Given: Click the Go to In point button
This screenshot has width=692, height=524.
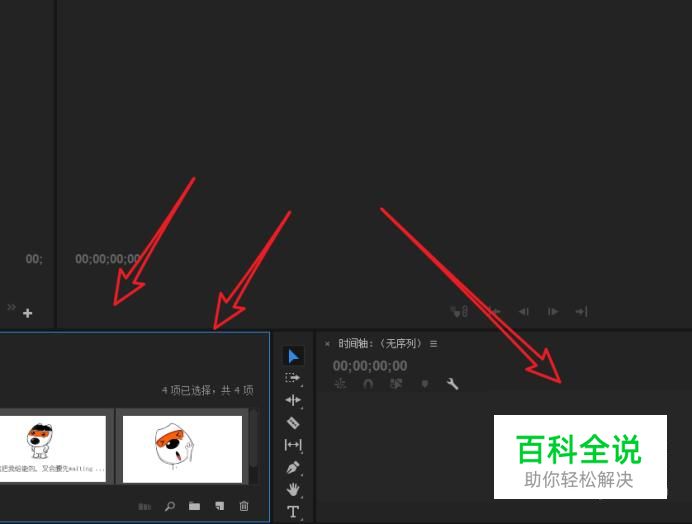Looking at the screenshot, I should pos(495,312).
